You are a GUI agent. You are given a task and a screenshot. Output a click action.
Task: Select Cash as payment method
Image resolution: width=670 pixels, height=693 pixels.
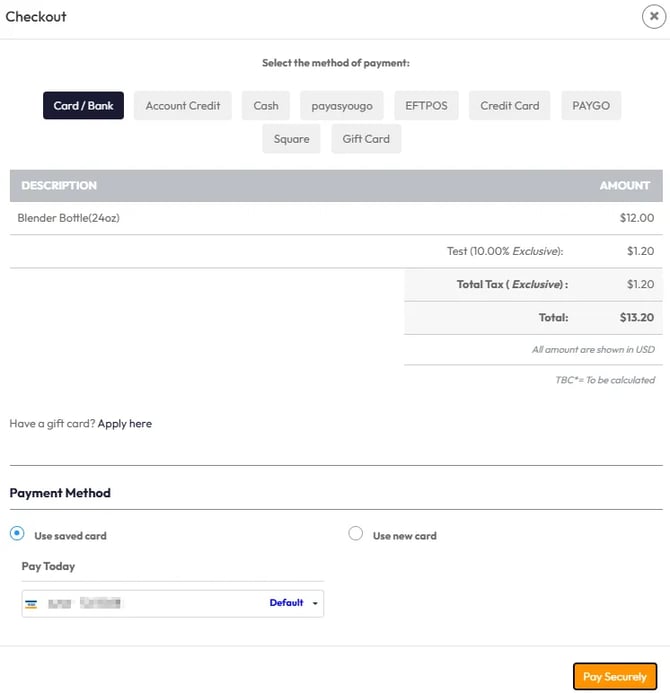[x=266, y=105]
